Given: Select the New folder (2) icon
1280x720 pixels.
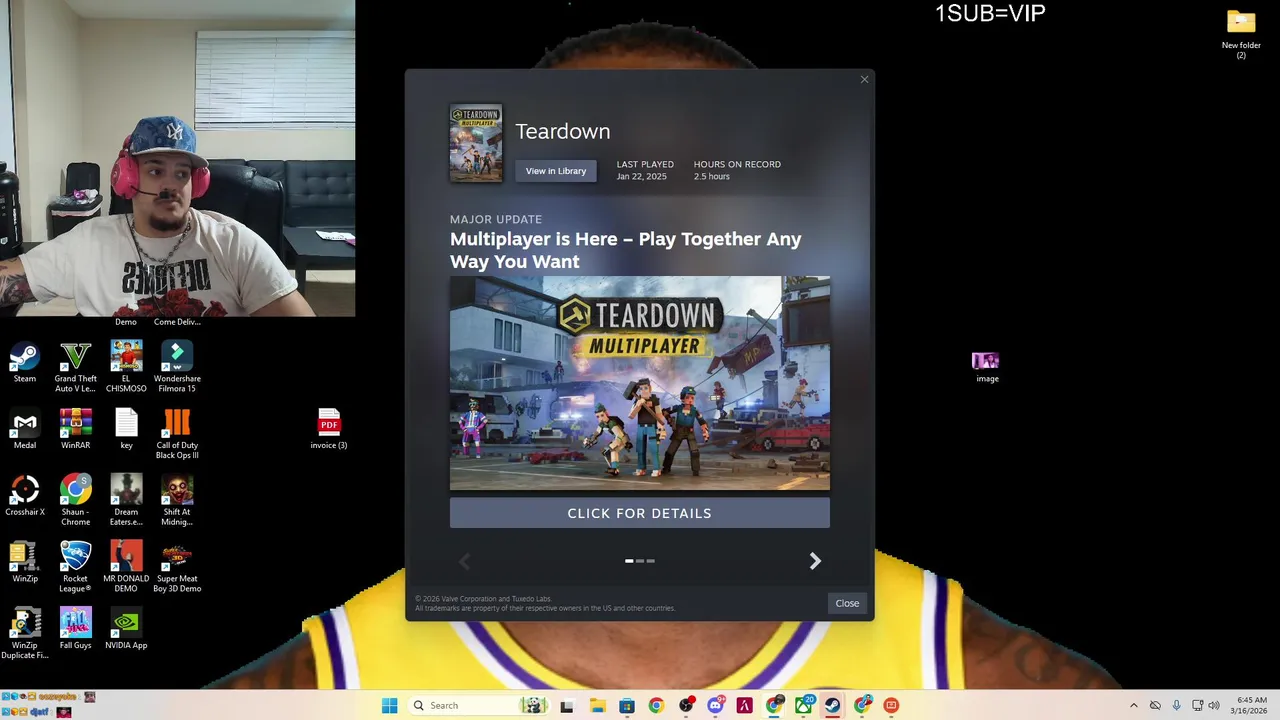Looking at the screenshot, I should [1241, 35].
